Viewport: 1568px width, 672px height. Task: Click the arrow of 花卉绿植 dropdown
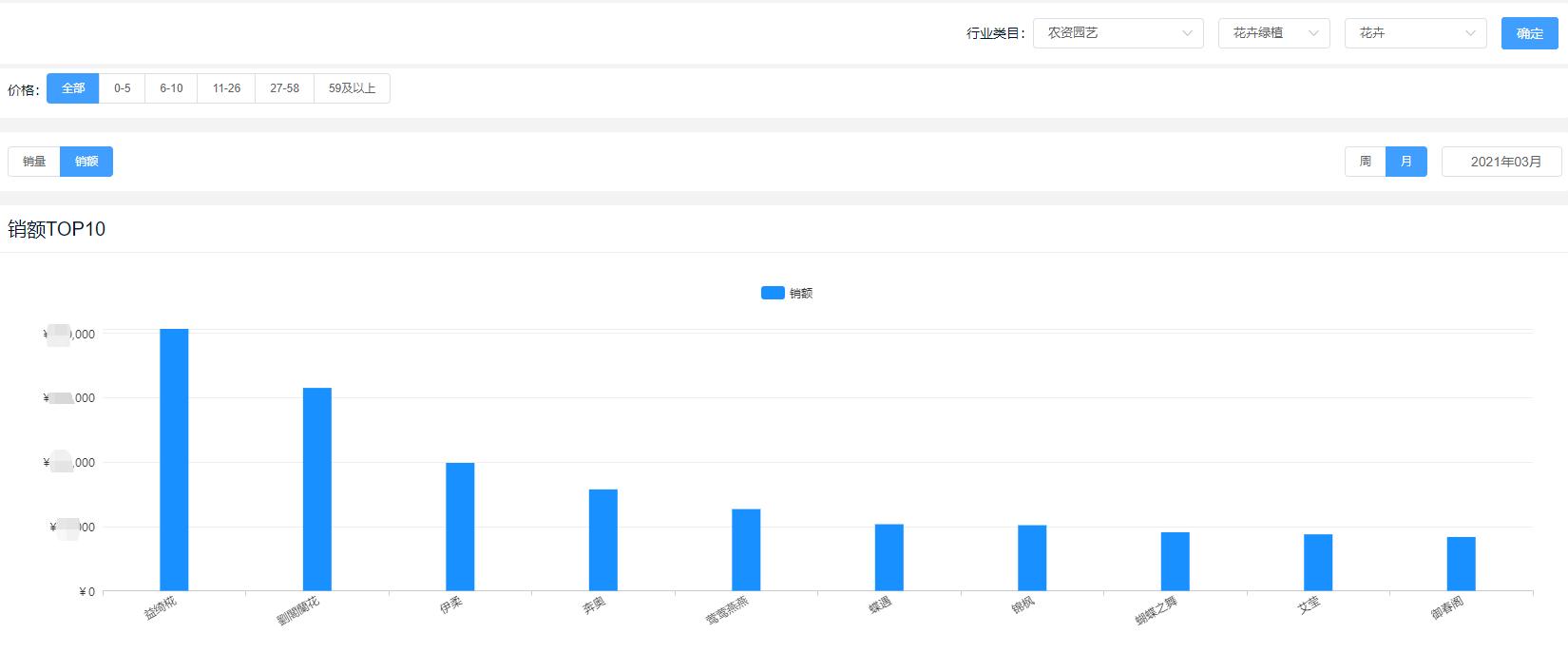click(1313, 33)
